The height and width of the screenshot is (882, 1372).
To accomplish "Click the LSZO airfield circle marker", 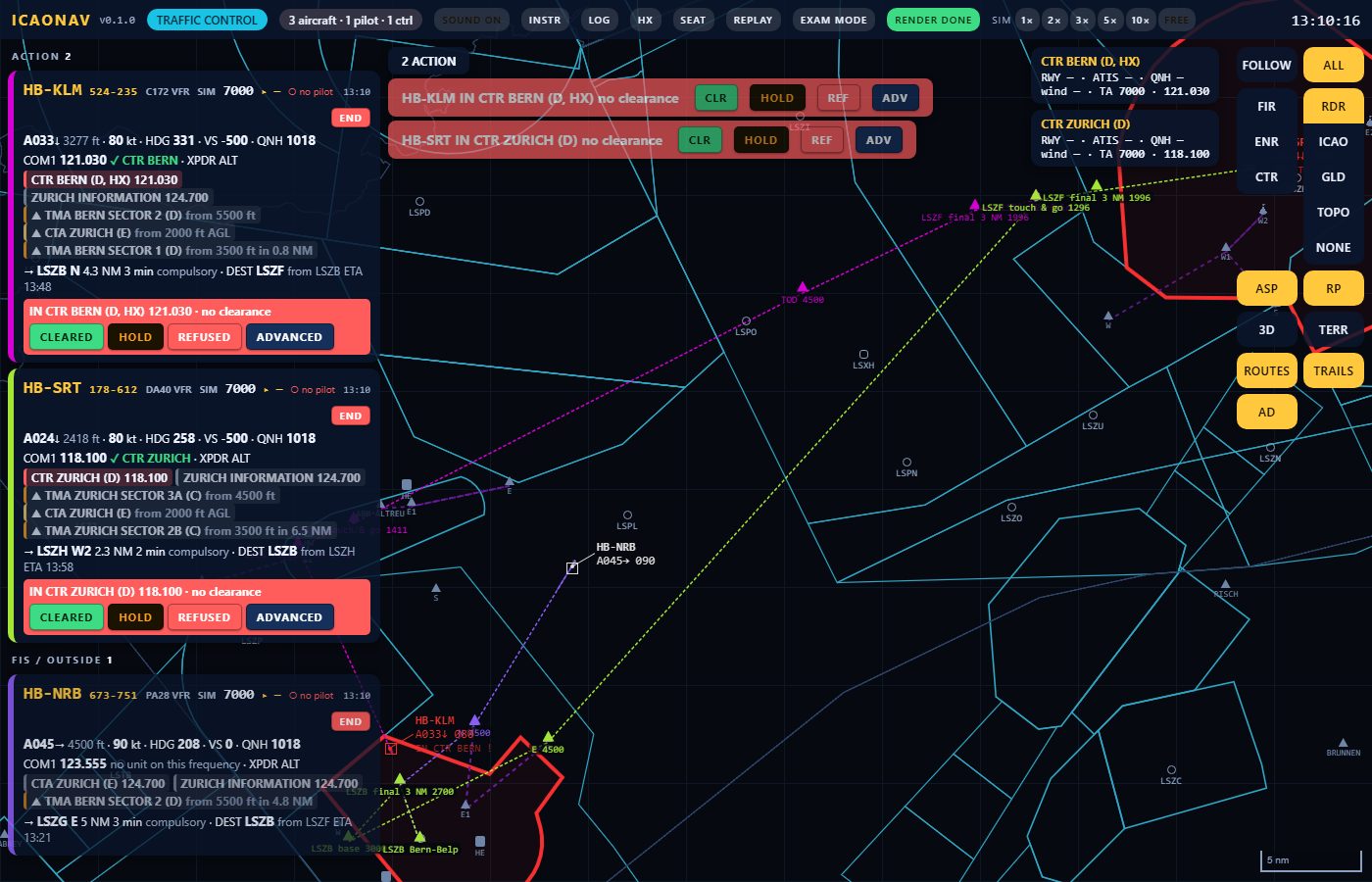I will click(1011, 508).
